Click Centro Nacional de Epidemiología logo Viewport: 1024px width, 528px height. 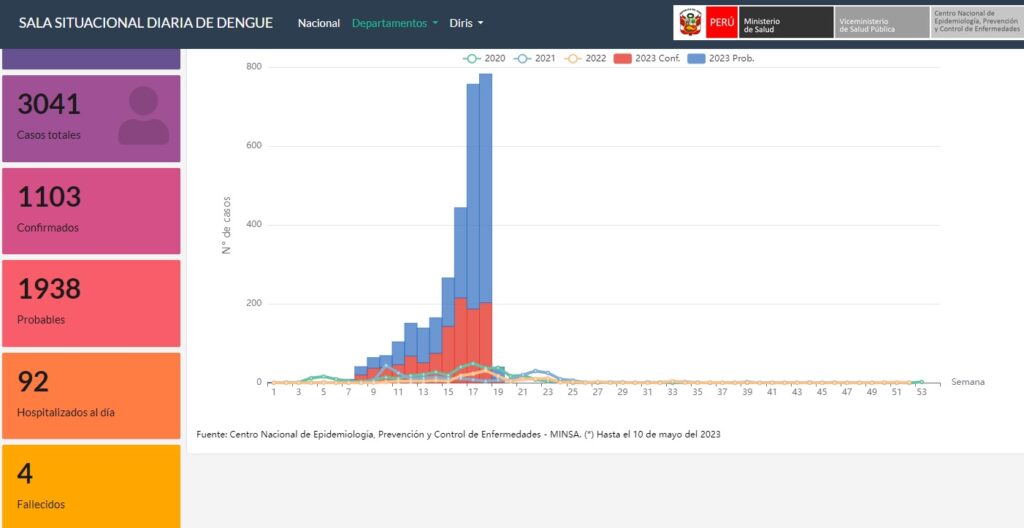977,22
